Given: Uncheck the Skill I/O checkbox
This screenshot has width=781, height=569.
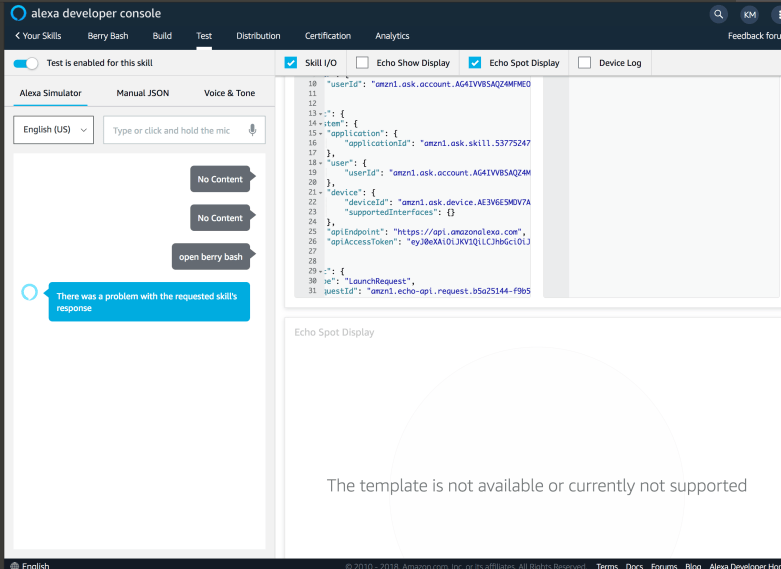Looking at the screenshot, I should click(291, 63).
